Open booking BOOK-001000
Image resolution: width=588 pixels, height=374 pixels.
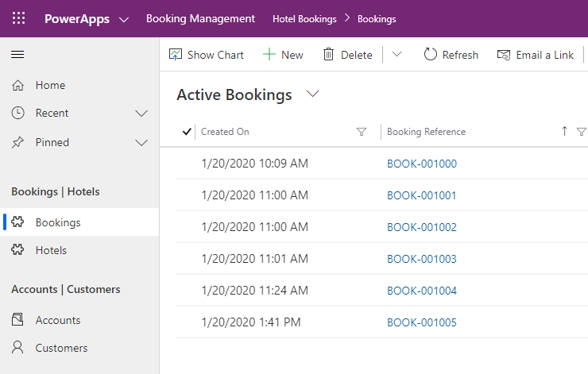click(x=422, y=164)
